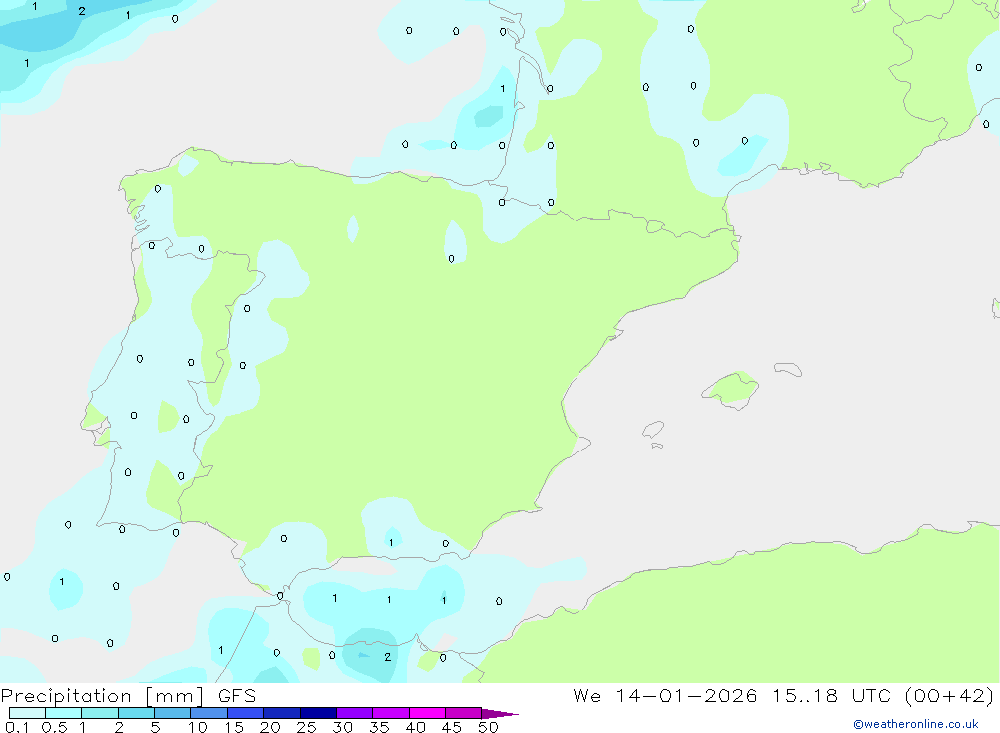The width and height of the screenshot is (1000, 733).
Task: Select the '35' legend scale label
Action: click(x=379, y=727)
